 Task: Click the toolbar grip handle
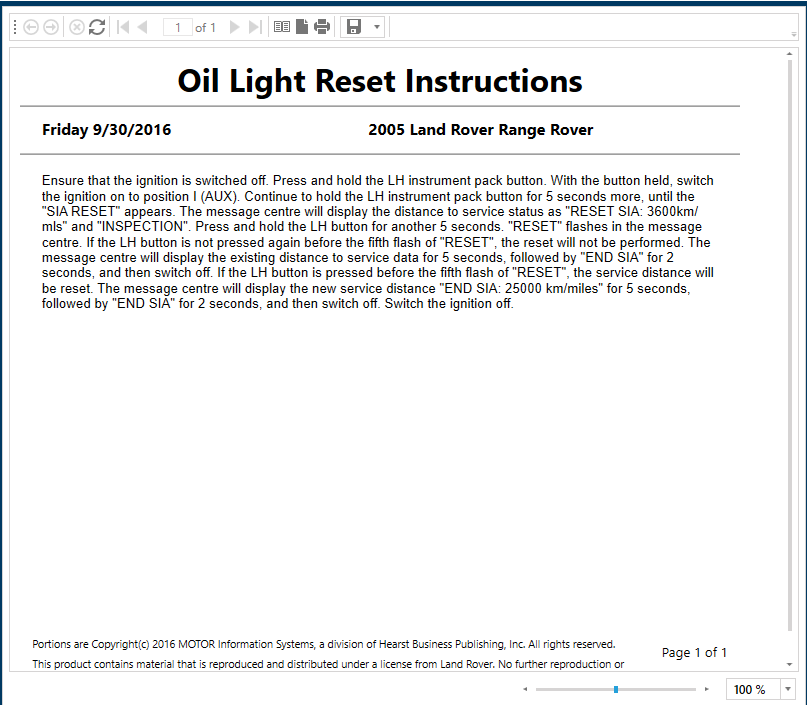click(15, 27)
